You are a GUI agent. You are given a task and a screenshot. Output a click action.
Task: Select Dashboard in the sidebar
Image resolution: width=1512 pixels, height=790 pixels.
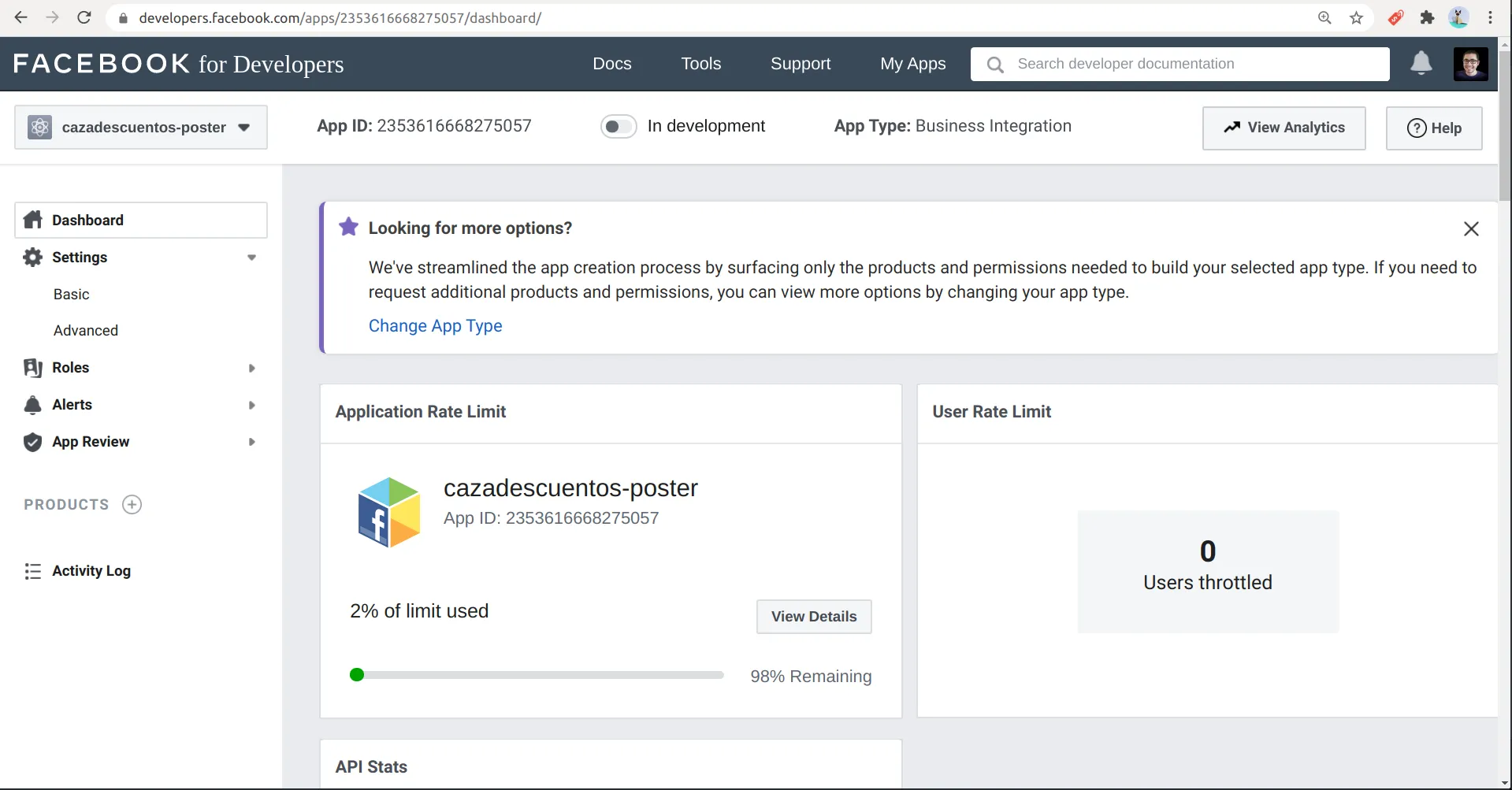click(141, 220)
